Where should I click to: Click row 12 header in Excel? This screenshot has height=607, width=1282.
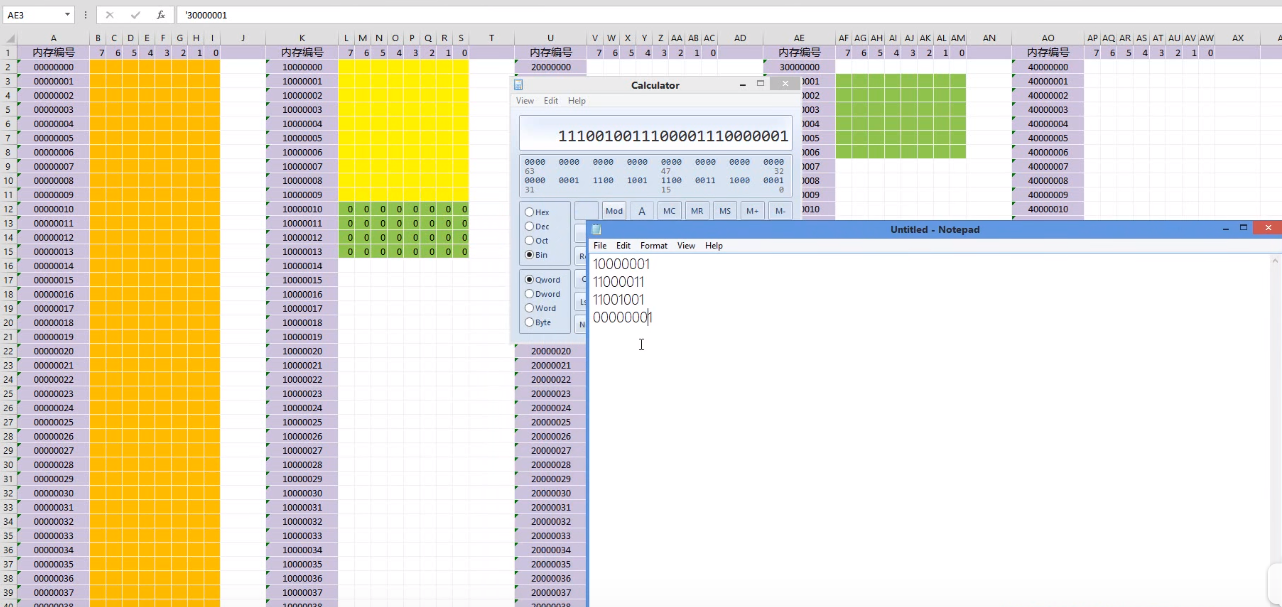(9, 209)
